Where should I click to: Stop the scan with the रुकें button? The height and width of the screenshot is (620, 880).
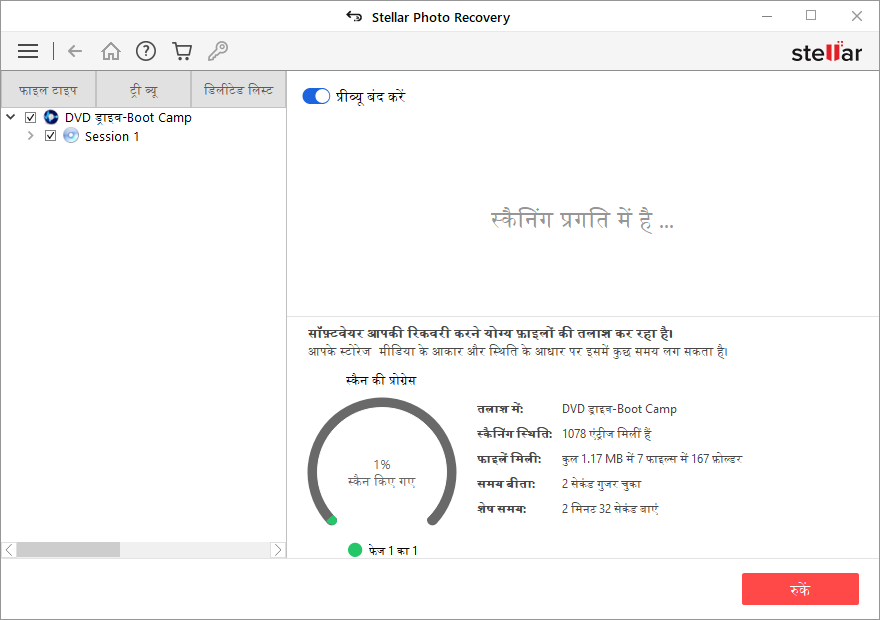[800, 589]
